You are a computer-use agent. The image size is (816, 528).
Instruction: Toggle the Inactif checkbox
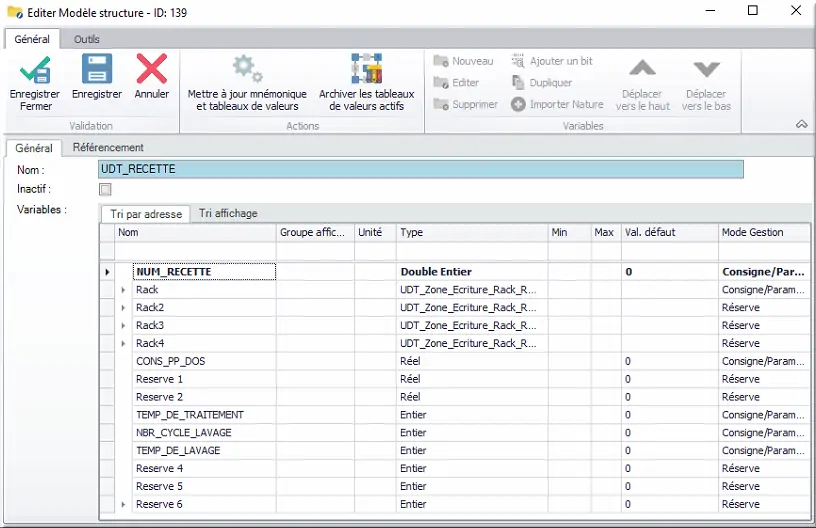[105, 189]
